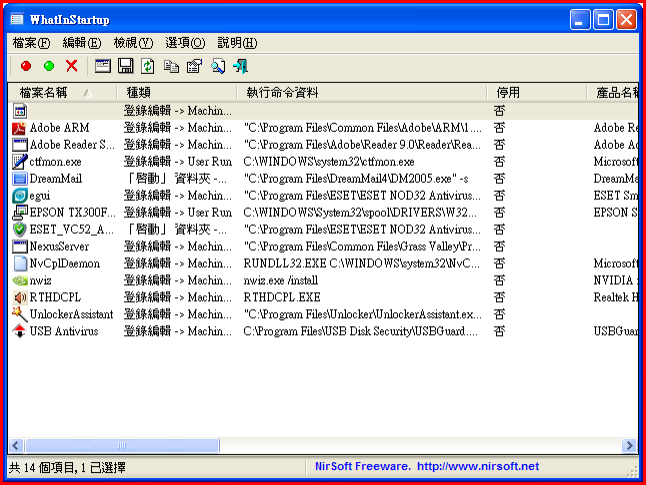Sort by the 停用 column header

coord(508,92)
